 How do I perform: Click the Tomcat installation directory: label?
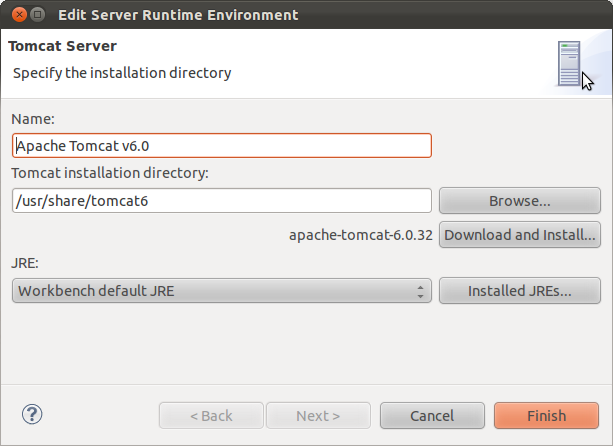[110, 173]
